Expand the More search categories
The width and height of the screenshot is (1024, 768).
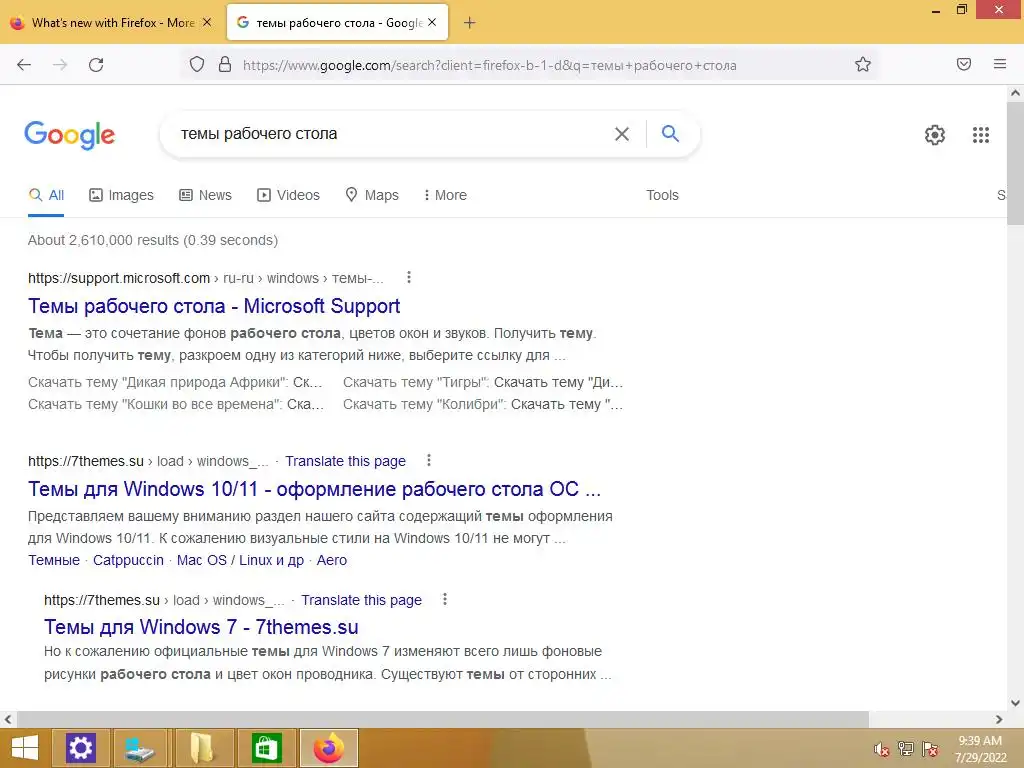click(x=445, y=195)
